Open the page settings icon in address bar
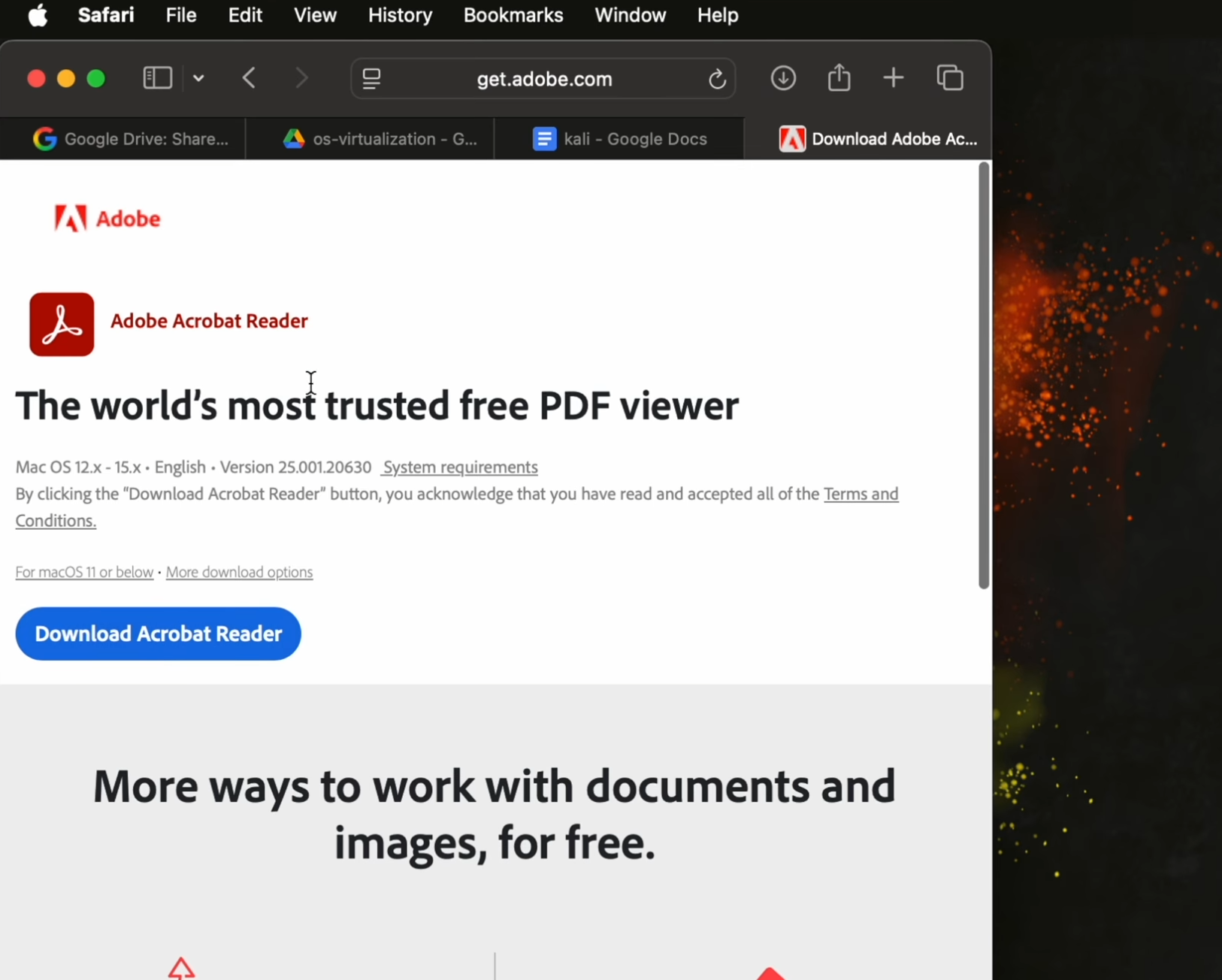Screen dimensions: 1222x980 point(371,78)
